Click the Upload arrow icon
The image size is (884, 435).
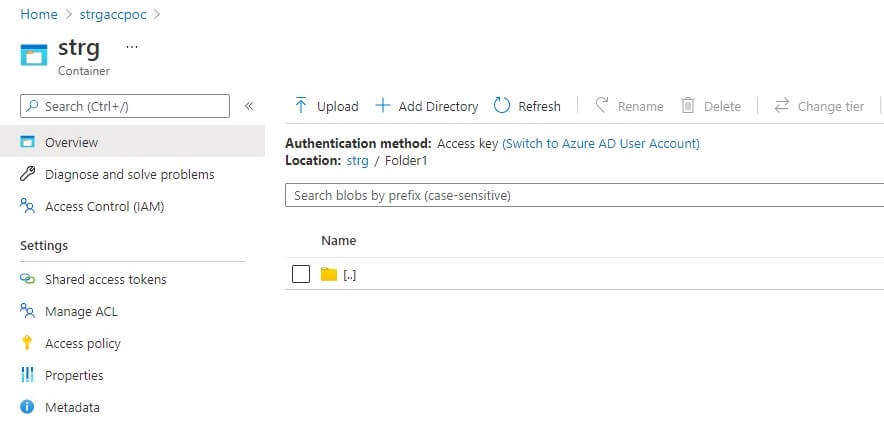[300, 106]
